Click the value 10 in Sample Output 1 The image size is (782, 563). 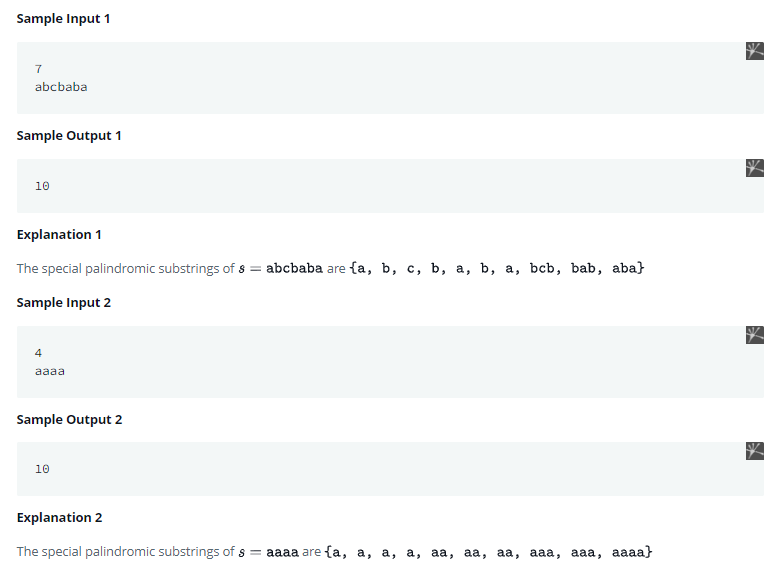(x=42, y=186)
